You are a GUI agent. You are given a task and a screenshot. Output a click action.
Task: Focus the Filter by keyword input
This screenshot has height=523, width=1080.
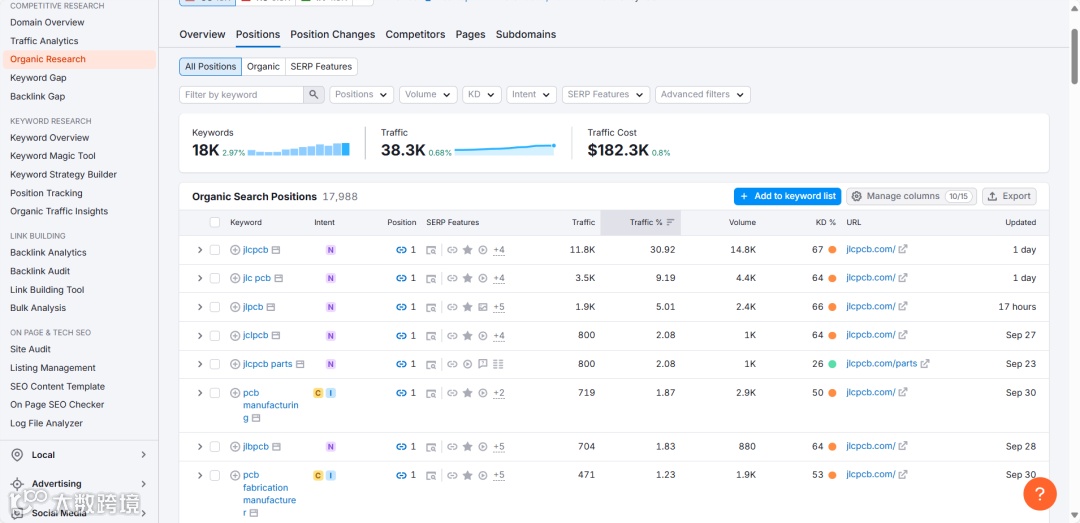click(241, 94)
